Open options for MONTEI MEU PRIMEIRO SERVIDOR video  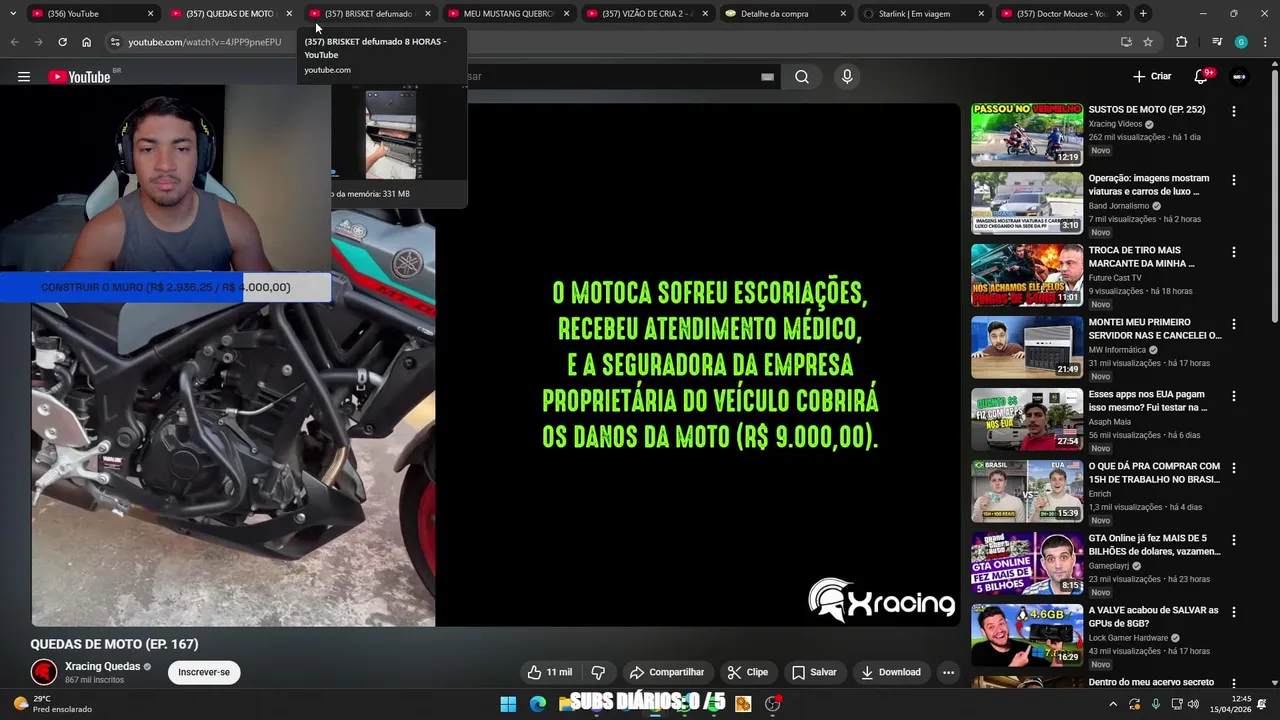1233,325
